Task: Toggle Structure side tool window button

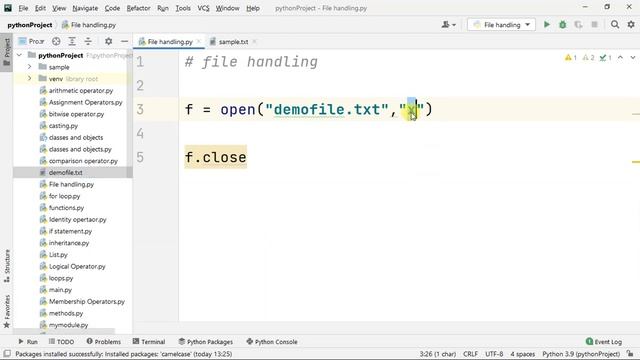Action: 7,266
